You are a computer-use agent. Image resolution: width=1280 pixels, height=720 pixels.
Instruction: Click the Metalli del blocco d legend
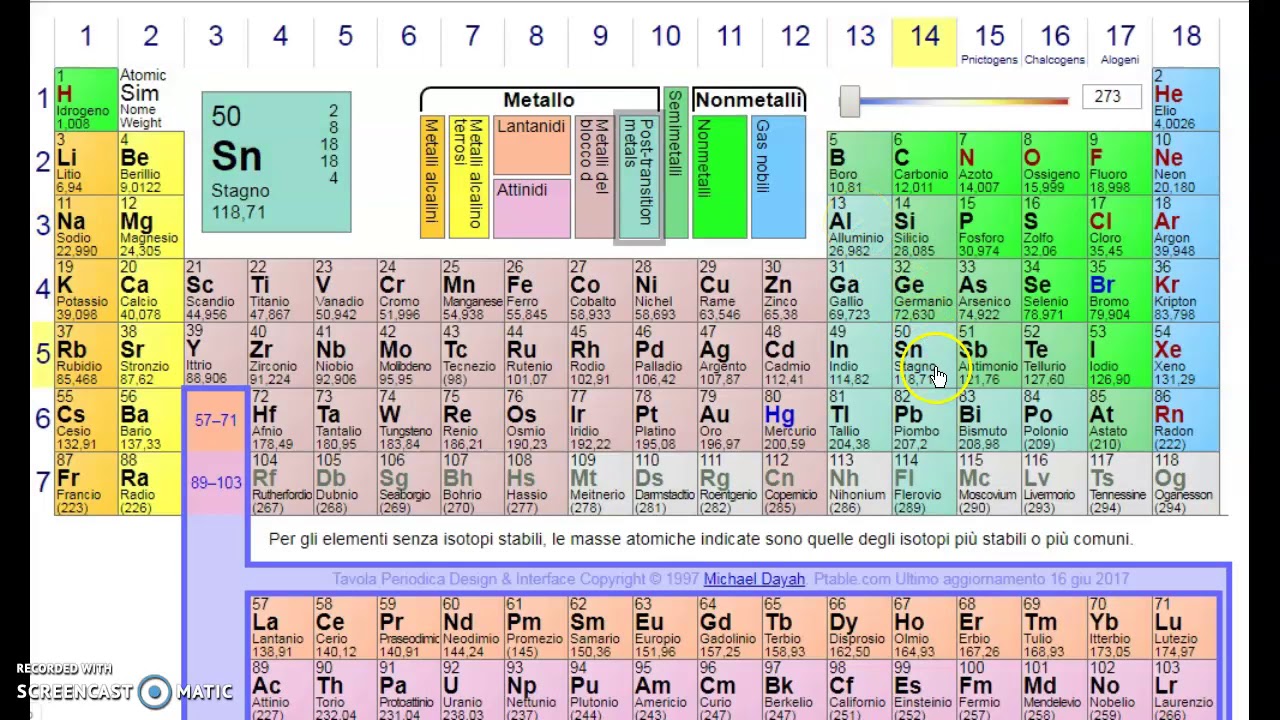click(594, 177)
